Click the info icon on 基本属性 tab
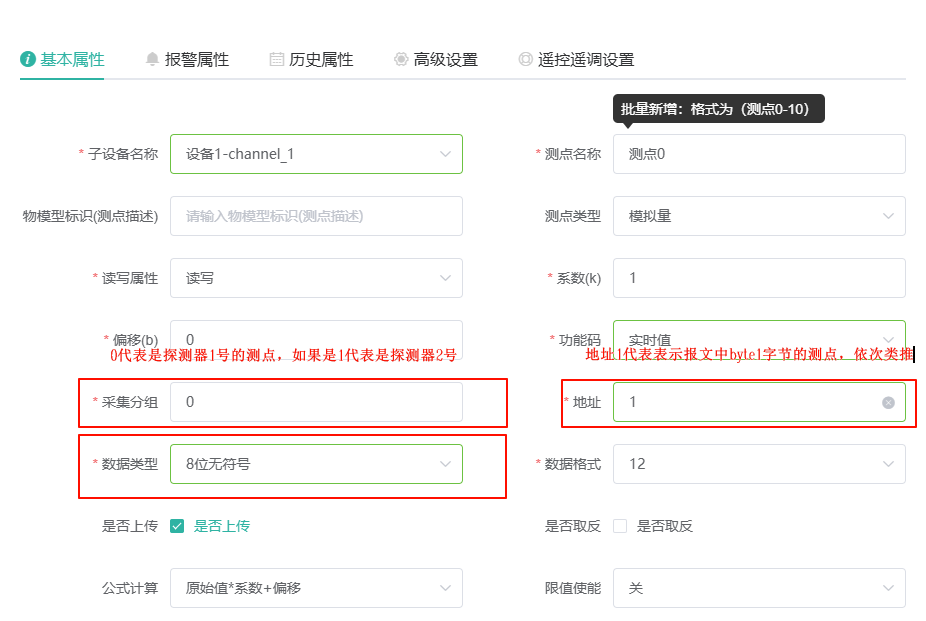The width and height of the screenshot is (926, 621). [x=28, y=59]
